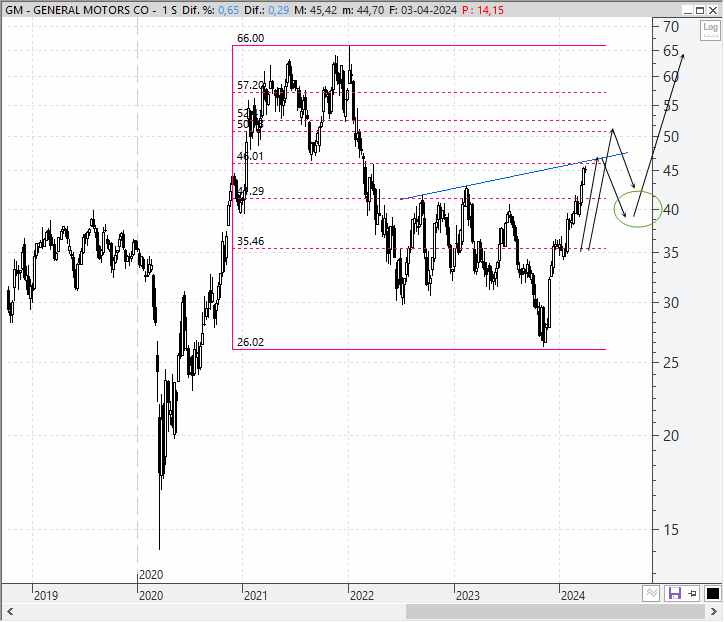This screenshot has height=622, width=724.
Task: Click the 45 price axis label
Action: [x=671, y=171]
